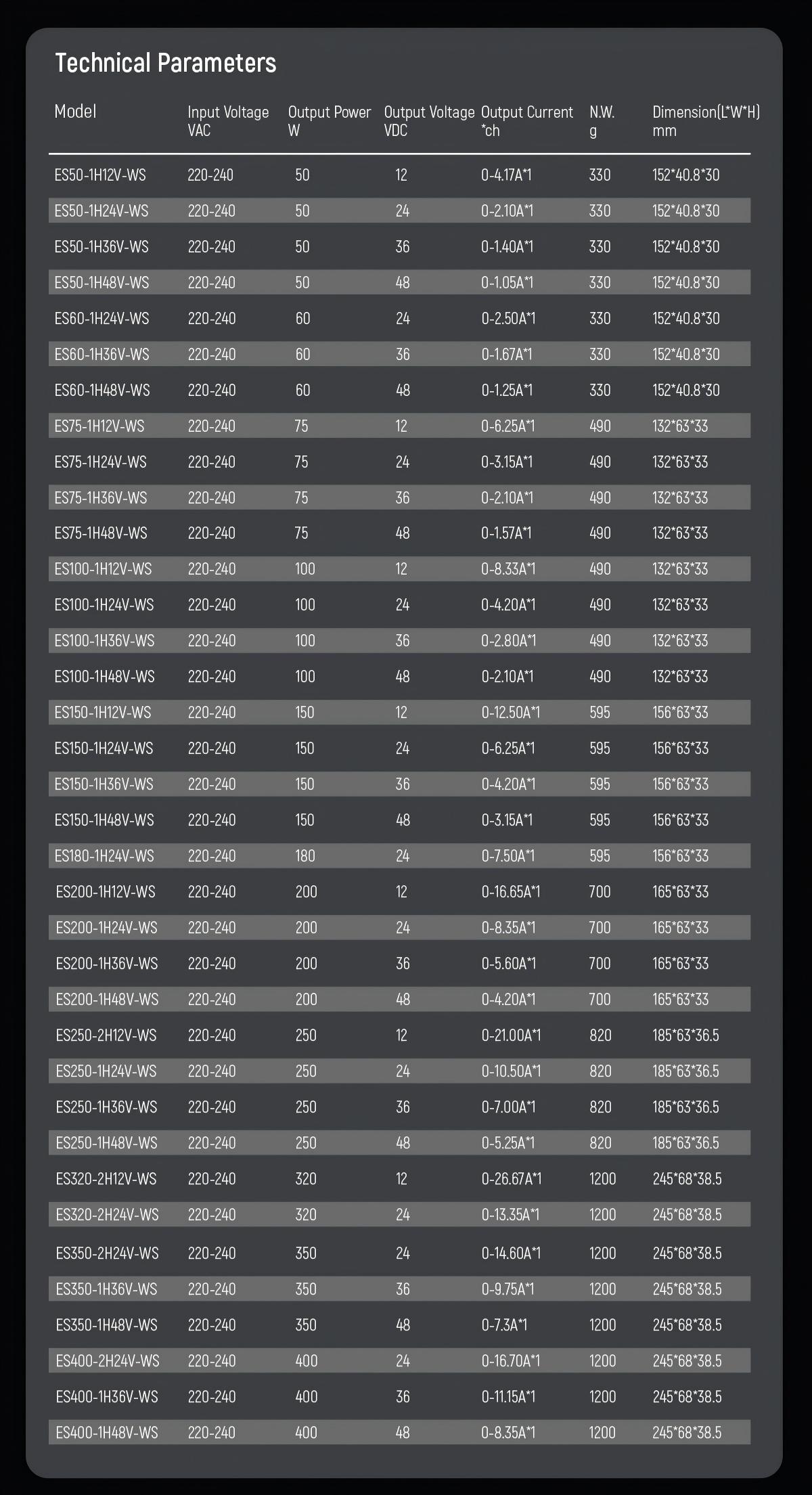The width and height of the screenshot is (812, 1495).
Task: Click the ES400-1H48V-WS last row
Action: [x=399, y=1432]
